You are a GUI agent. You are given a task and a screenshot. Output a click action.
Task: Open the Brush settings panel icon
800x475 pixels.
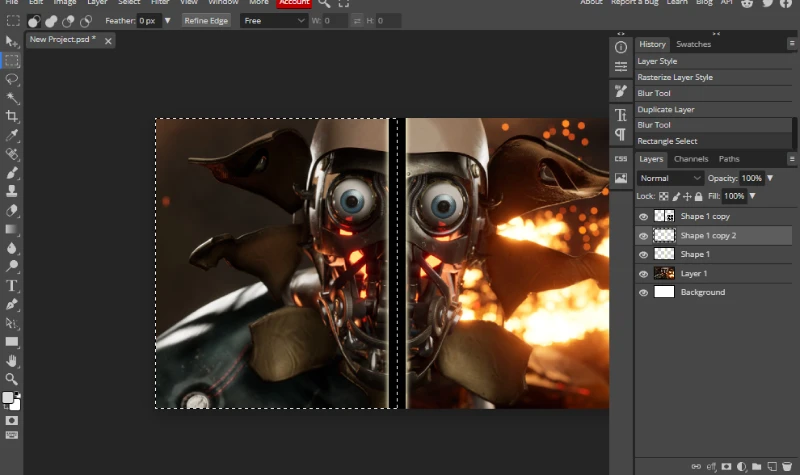(621, 91)
